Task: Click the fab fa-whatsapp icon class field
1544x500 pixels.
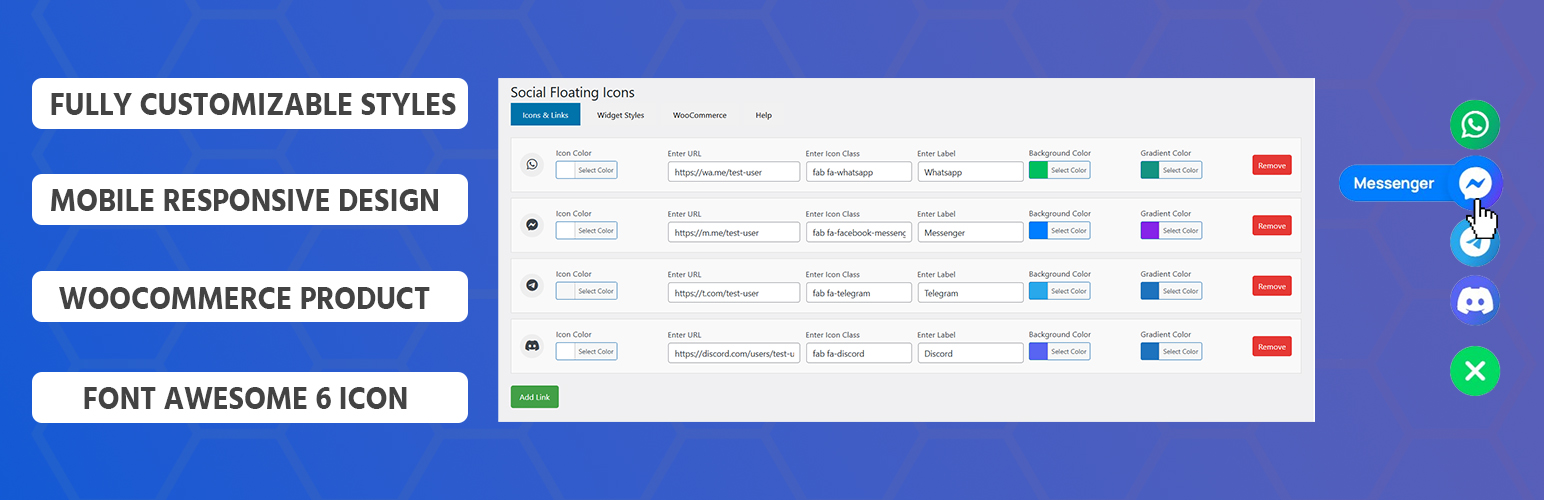Action: [859, 172]
